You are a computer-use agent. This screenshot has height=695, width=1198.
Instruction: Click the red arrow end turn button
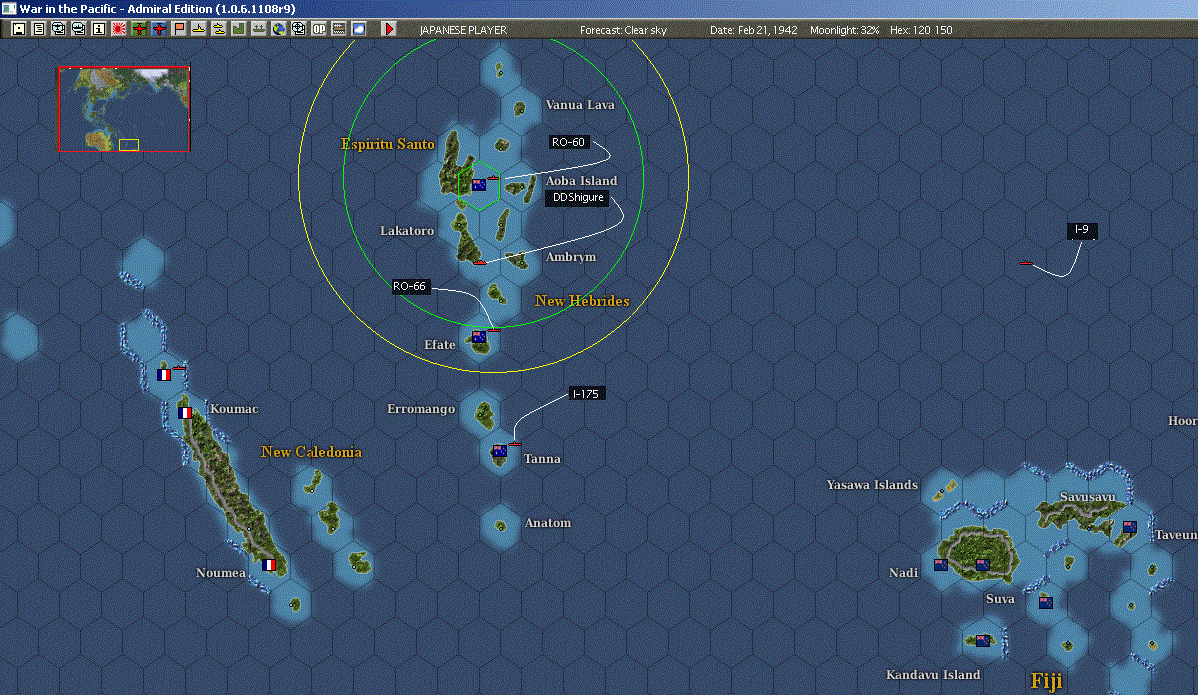pyautogui.click(x=389, y=29)
